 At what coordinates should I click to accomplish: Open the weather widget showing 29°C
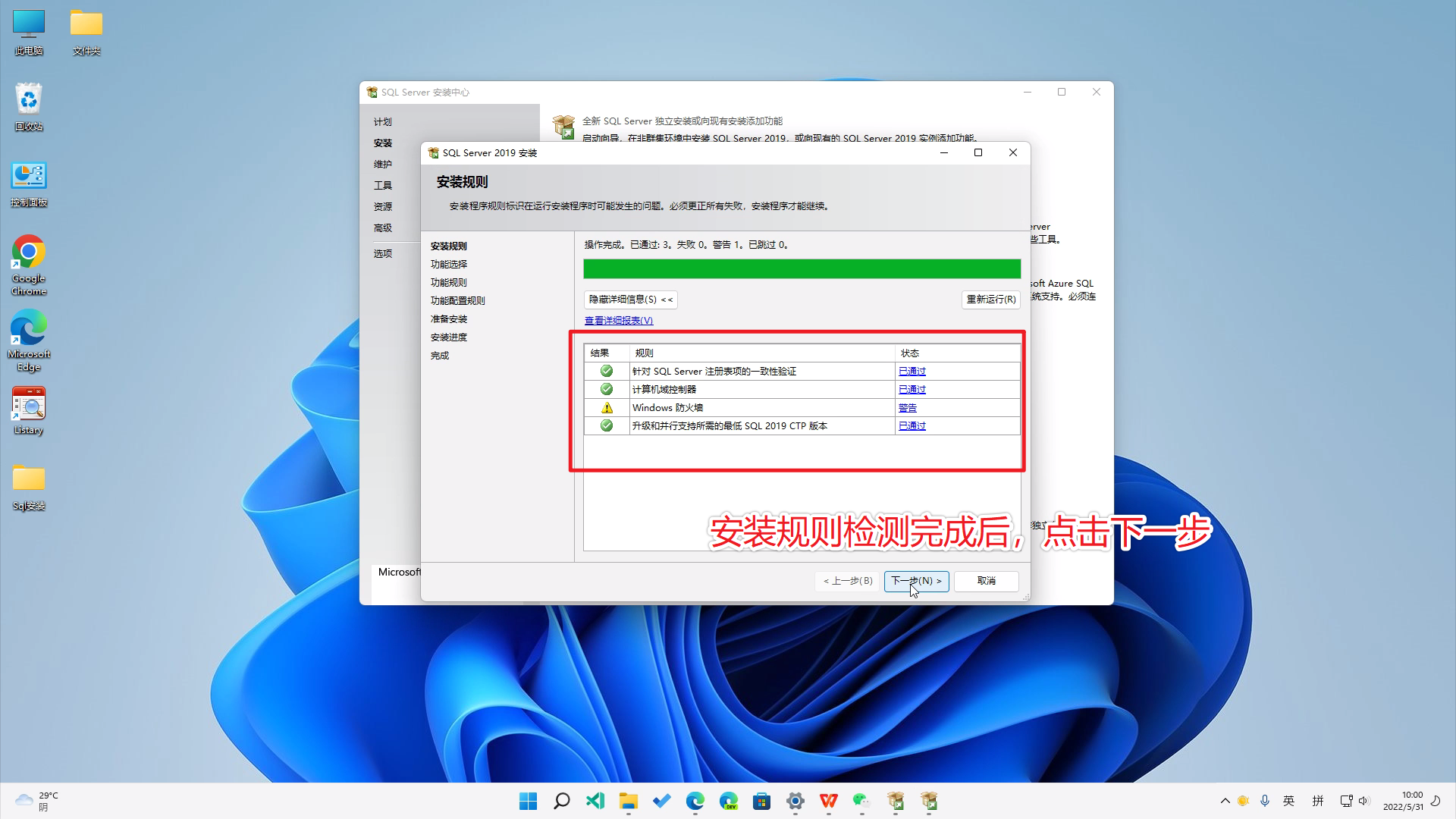coord(36,801)
